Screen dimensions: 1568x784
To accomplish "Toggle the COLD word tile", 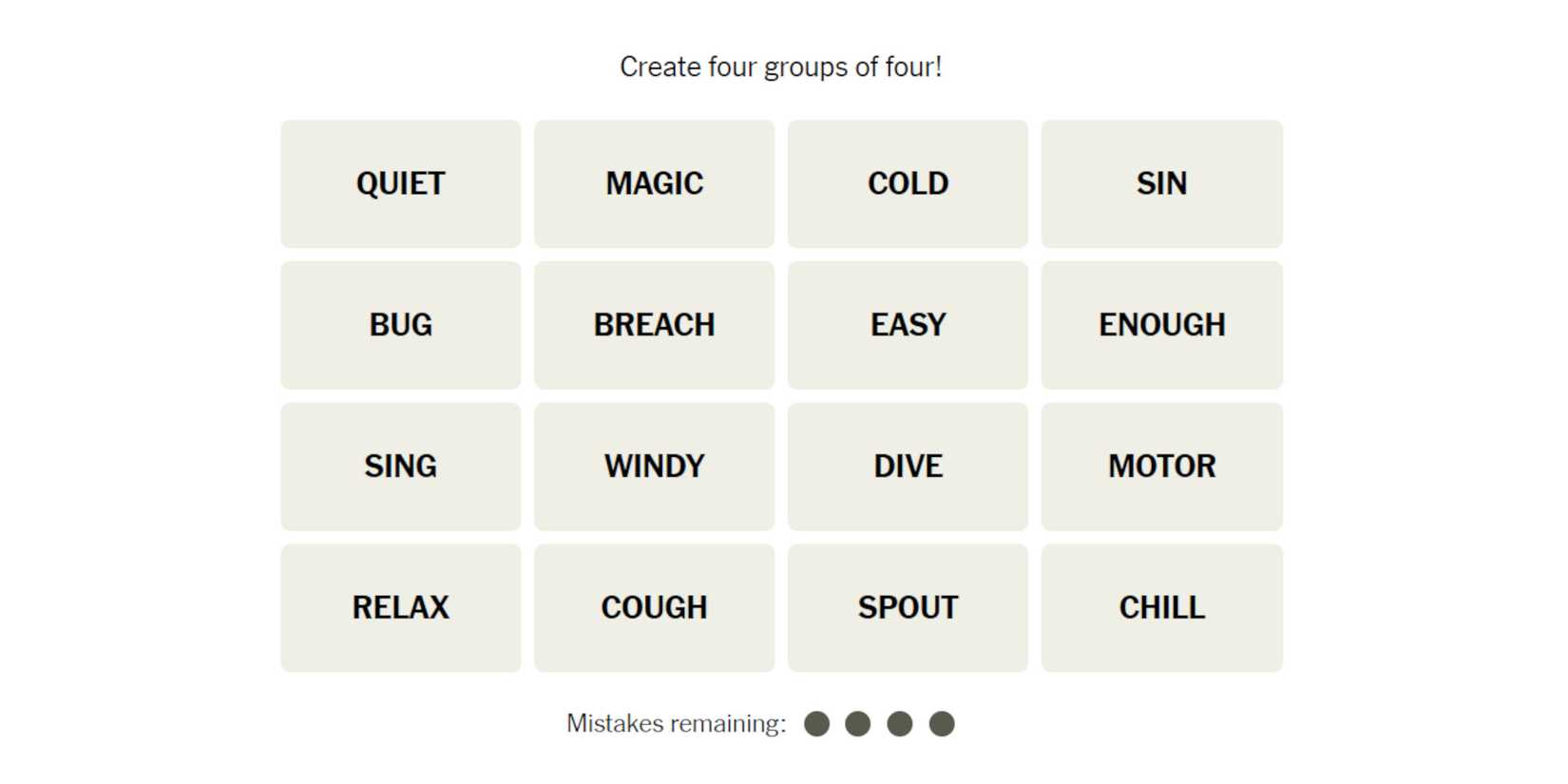I will pyautogui.click(x=908, y=183).
